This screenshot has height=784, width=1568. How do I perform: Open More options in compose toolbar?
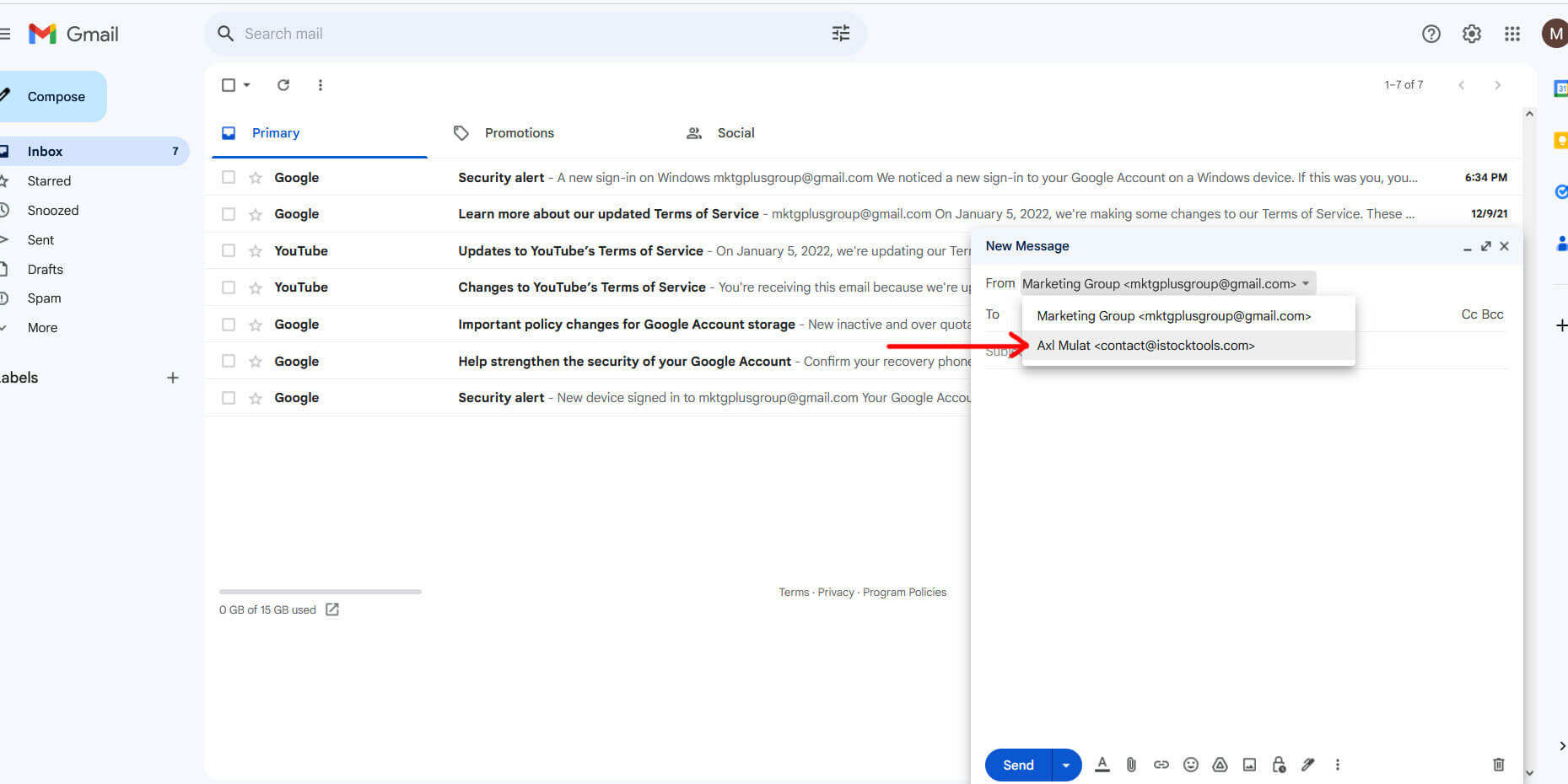1337,765
